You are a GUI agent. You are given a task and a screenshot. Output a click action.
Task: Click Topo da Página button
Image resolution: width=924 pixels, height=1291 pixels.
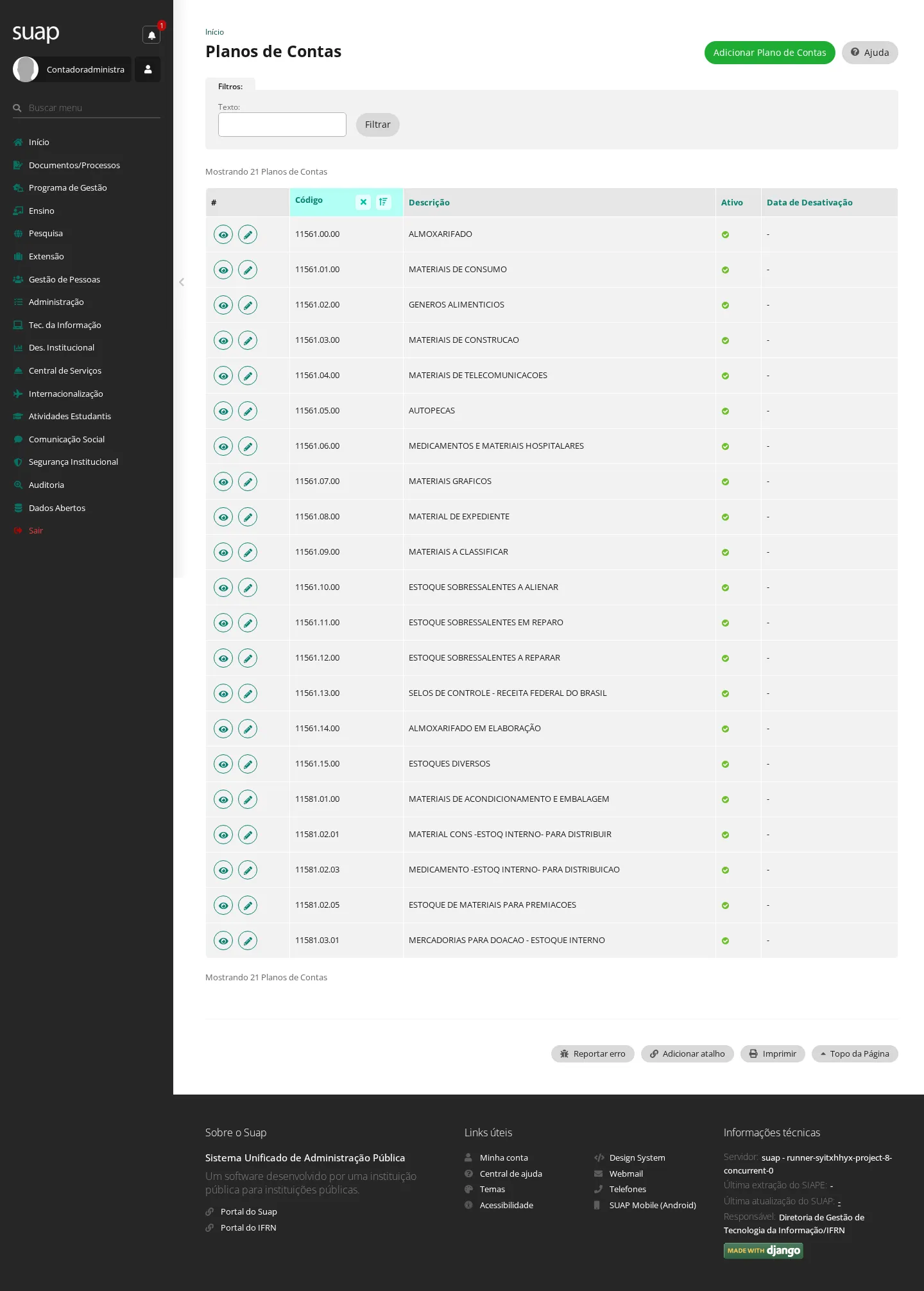[855, 1053]
